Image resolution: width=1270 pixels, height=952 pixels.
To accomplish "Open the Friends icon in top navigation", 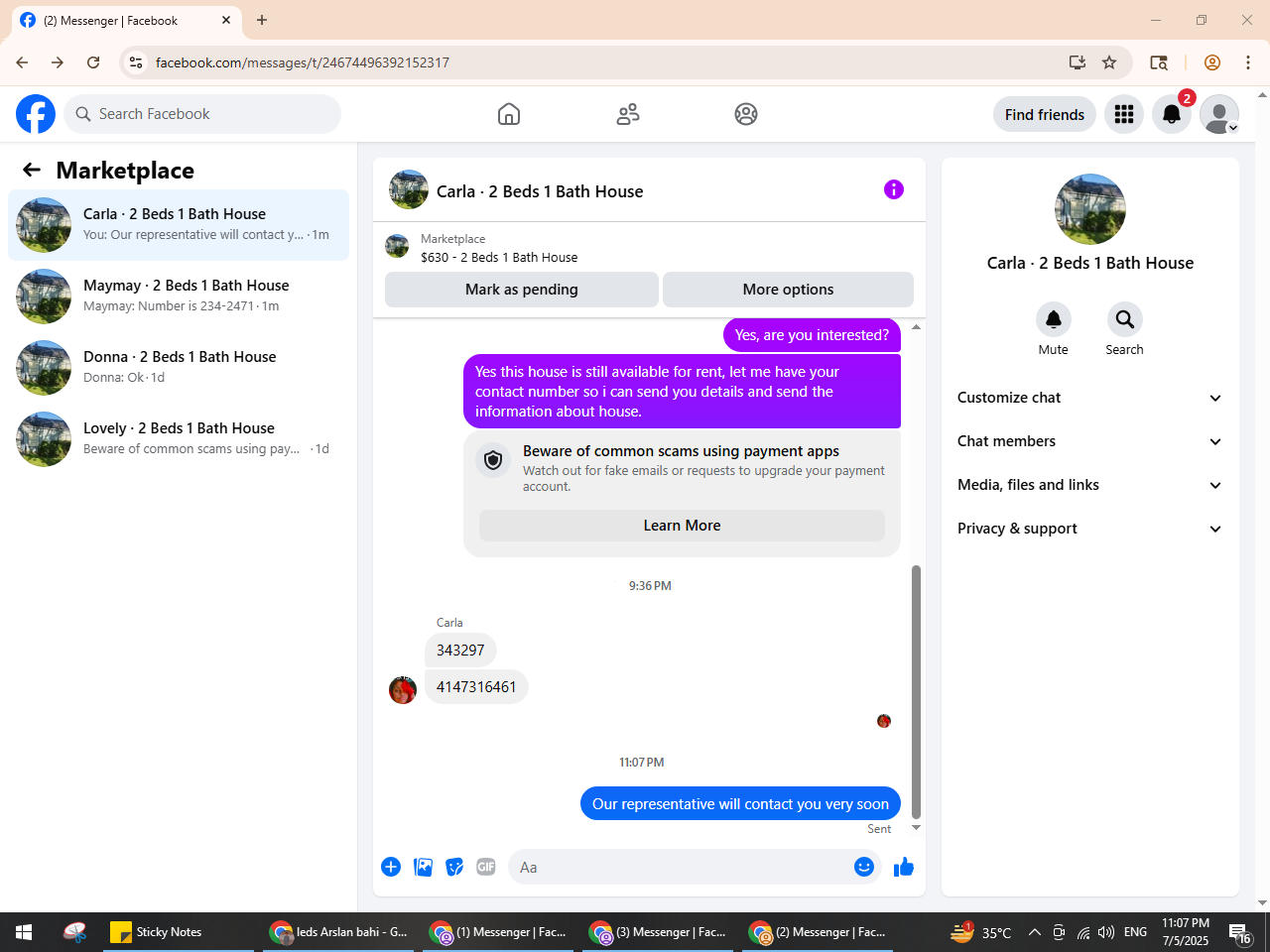I will point(628,114).
